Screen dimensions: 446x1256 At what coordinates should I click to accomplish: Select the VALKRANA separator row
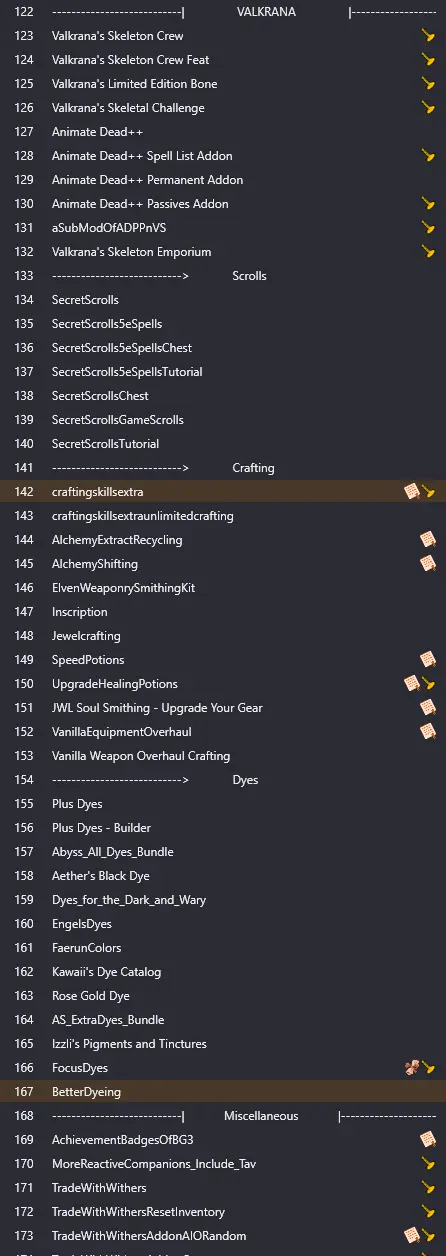coord(223,12)
